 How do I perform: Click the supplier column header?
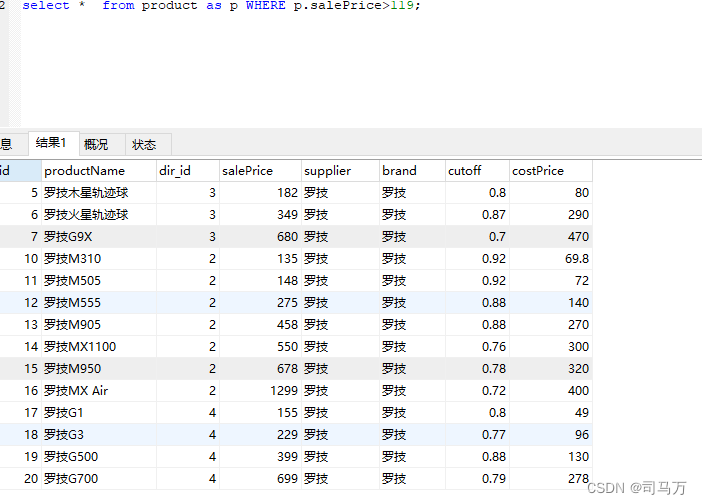point(340,171)
